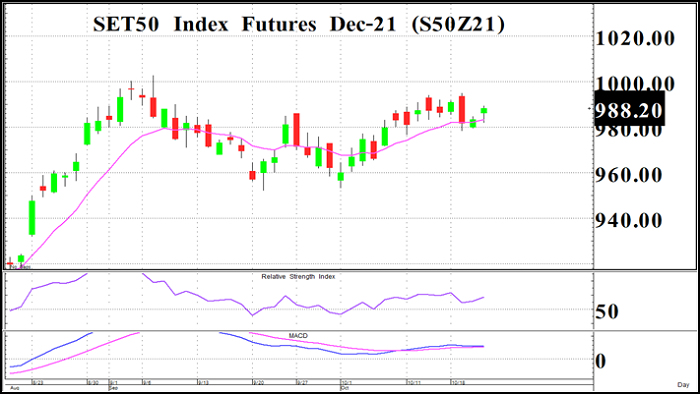700x394 pixels.
Task: Click the 10/18 date marker on time axis
Action: coord(457,383)
